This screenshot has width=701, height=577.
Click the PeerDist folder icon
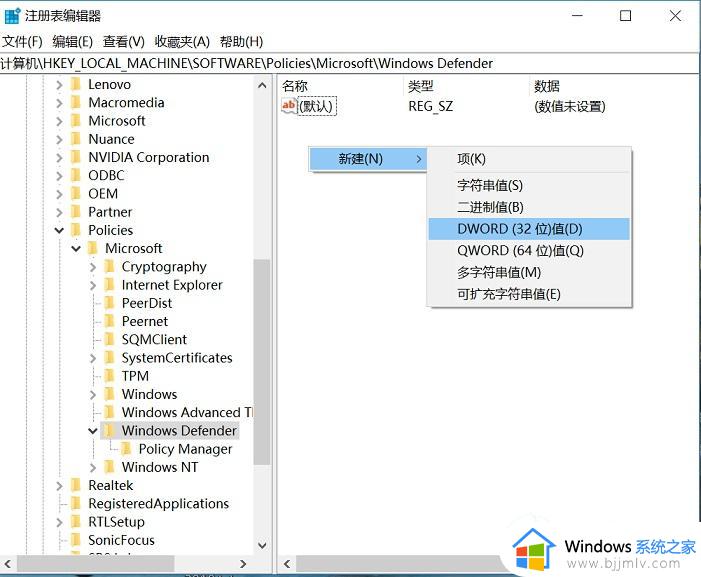click(x=109, y=303)
